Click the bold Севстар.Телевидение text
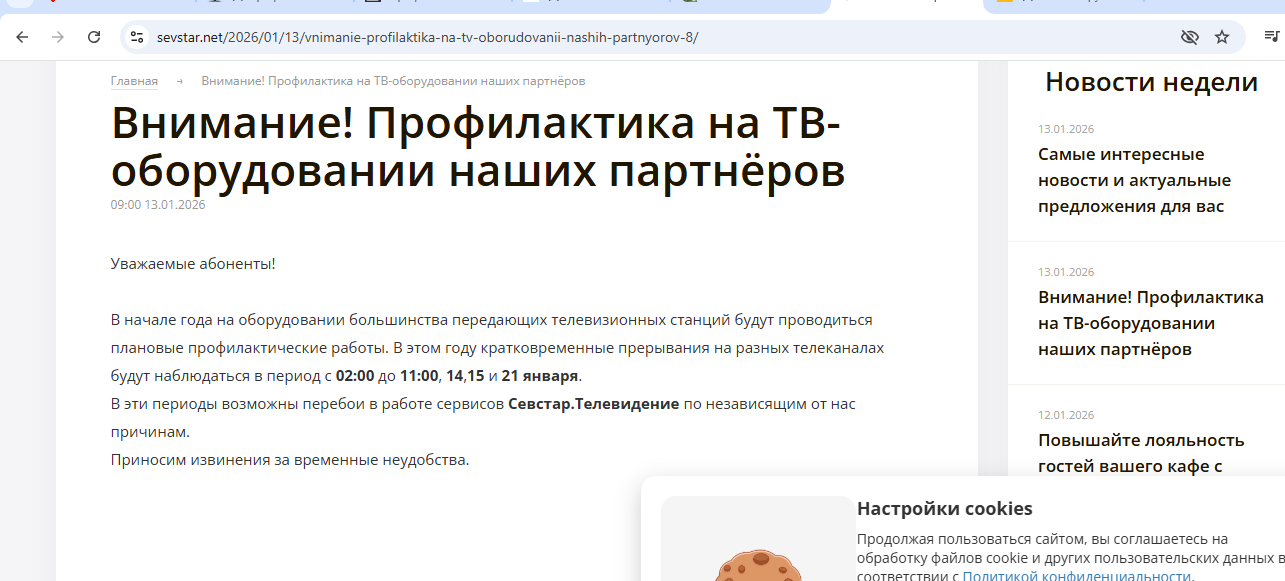 594,404
